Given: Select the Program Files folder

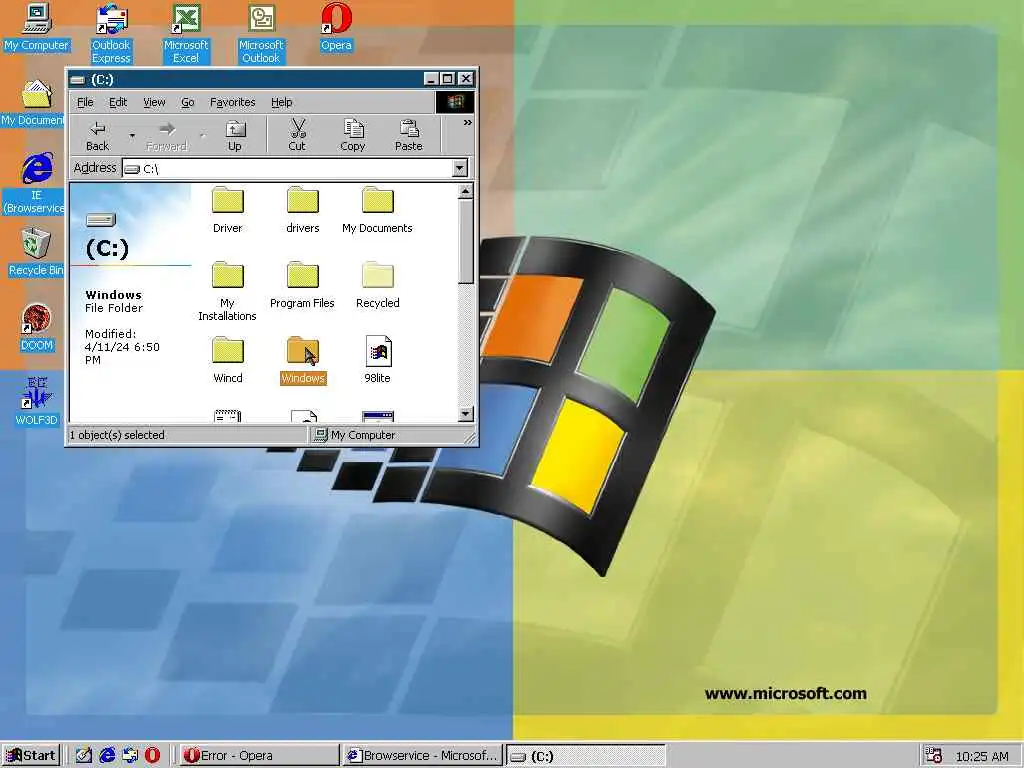Looking at the screenshot, I should pyautogui.click(x=302, y=285).
